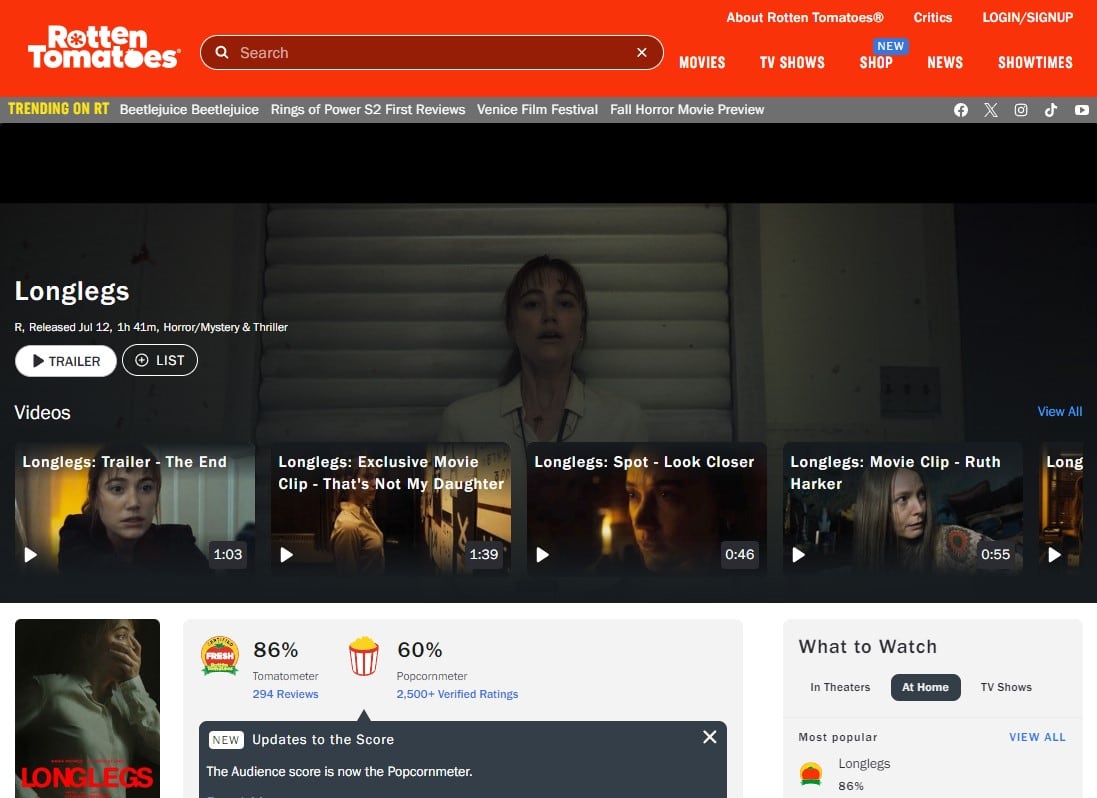This screenshot has height=798, width=1097.
Task: Open the YouTube social icon
Action: pyautogui.click(x=1082, y=110)
